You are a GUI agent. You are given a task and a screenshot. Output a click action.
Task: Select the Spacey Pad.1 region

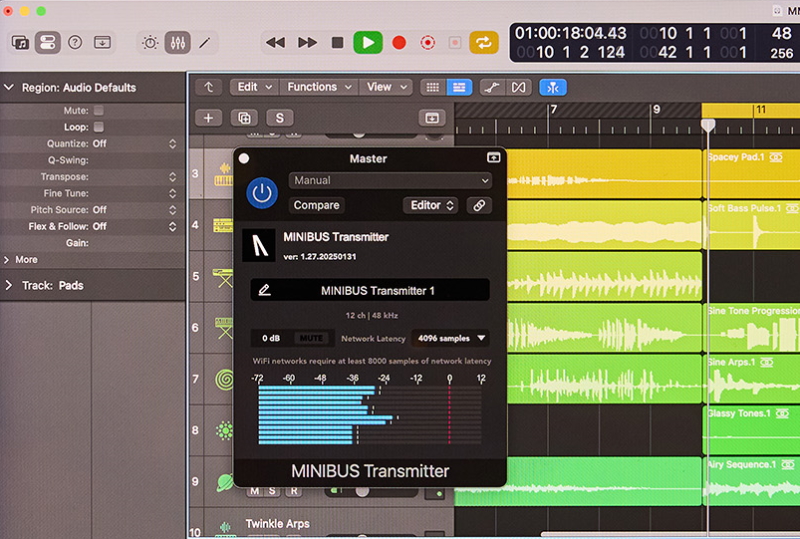(x=751, y=174)
